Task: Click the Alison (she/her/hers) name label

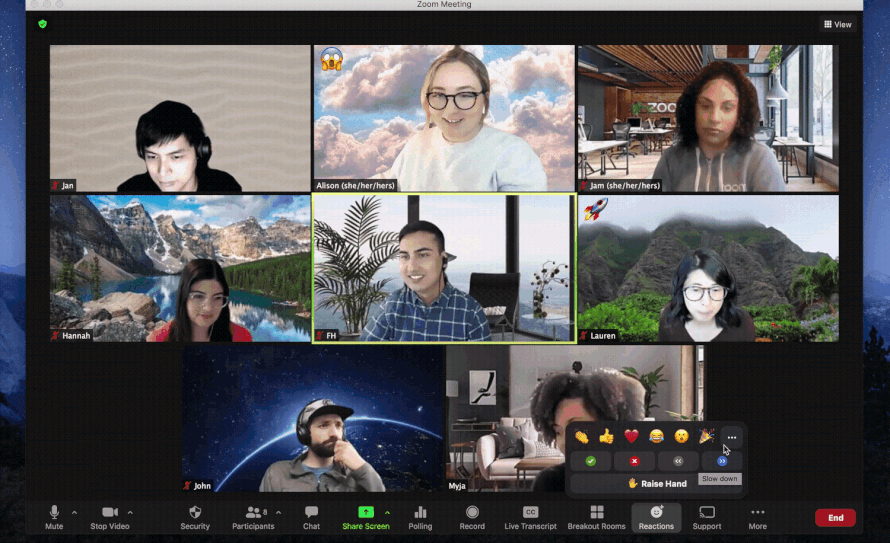Action: point(355,186)
